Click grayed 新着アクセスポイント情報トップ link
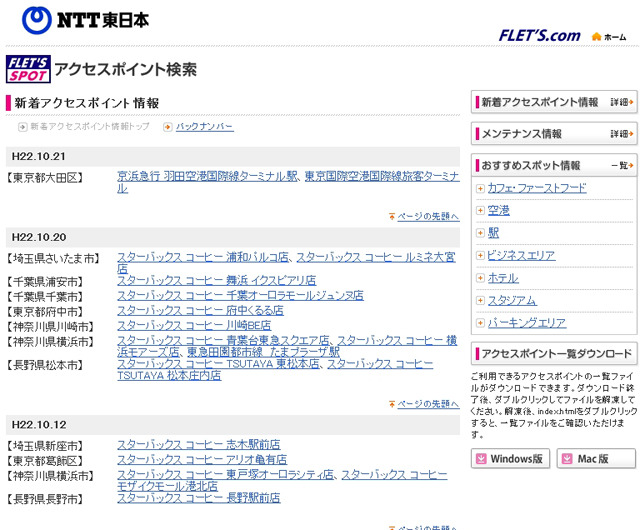The image size is (640, 530). click(x=90, y=127)
